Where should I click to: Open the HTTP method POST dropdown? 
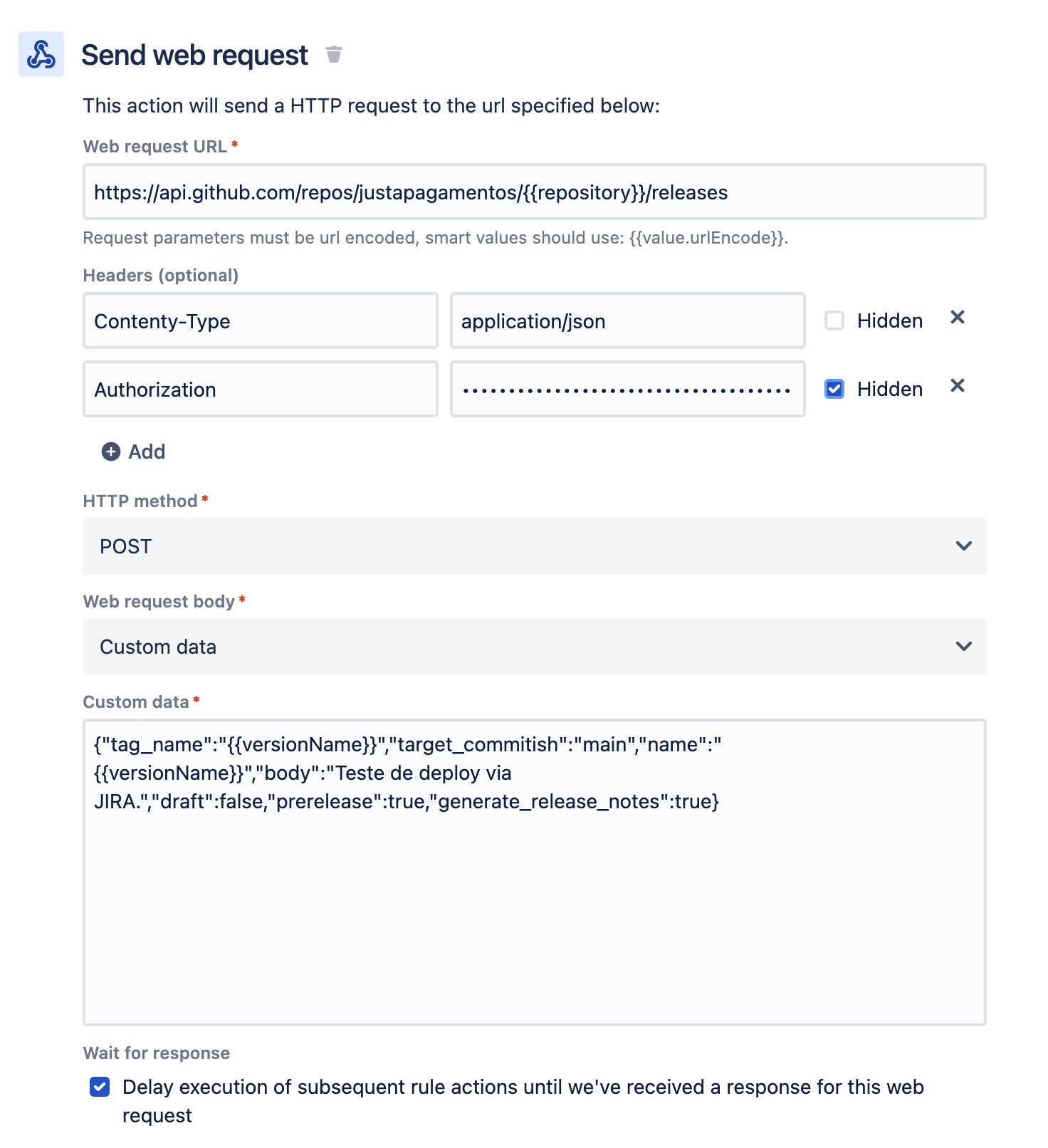coord(535,546)
